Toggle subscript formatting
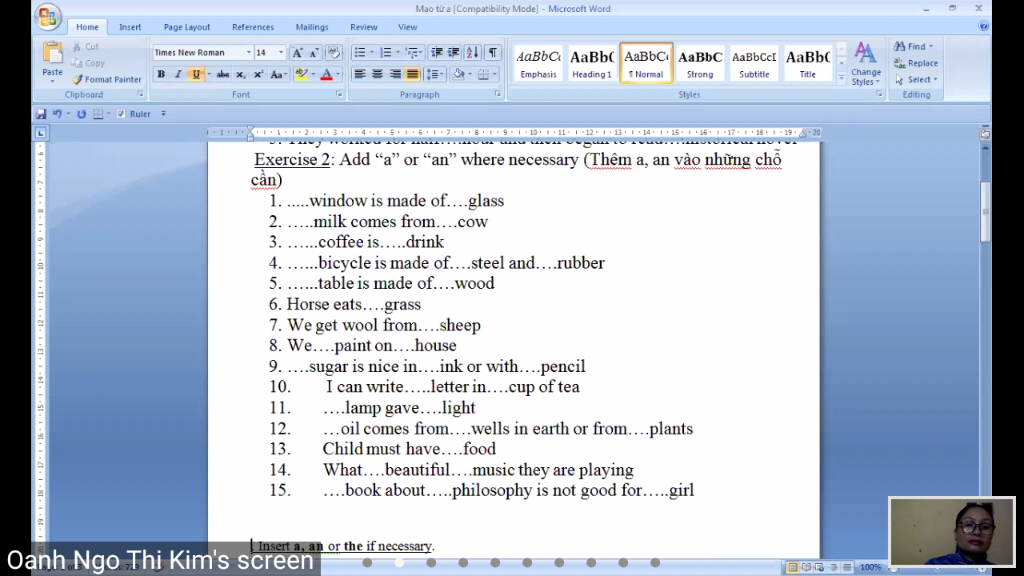The height and width of the screenshot is (576, 1024). coord(240,74)
